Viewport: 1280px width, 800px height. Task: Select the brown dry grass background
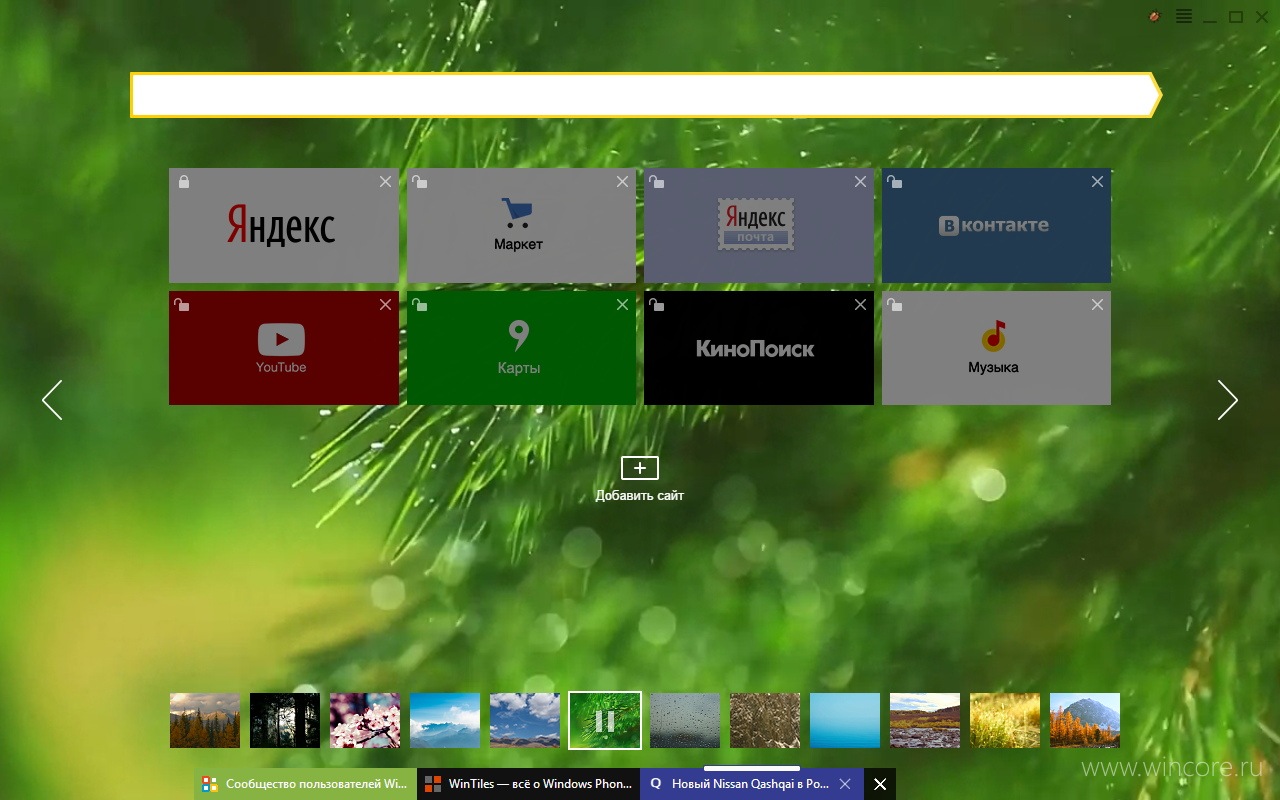pos(765,720)
